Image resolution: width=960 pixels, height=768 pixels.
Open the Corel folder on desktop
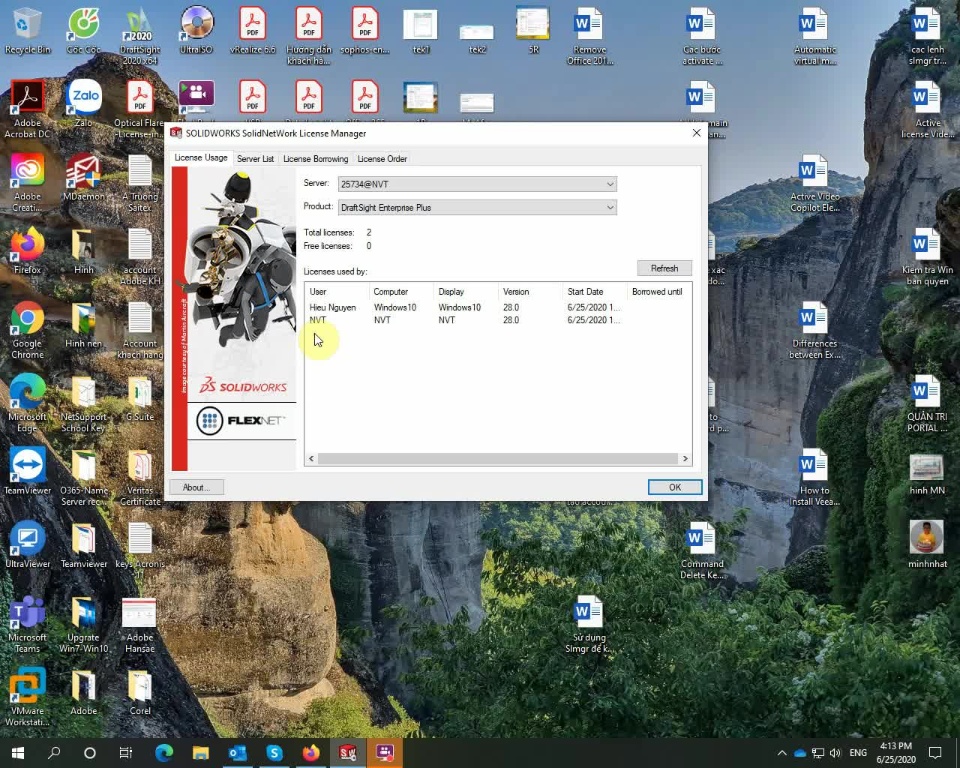pyautogui.click(x=140, y=692)
